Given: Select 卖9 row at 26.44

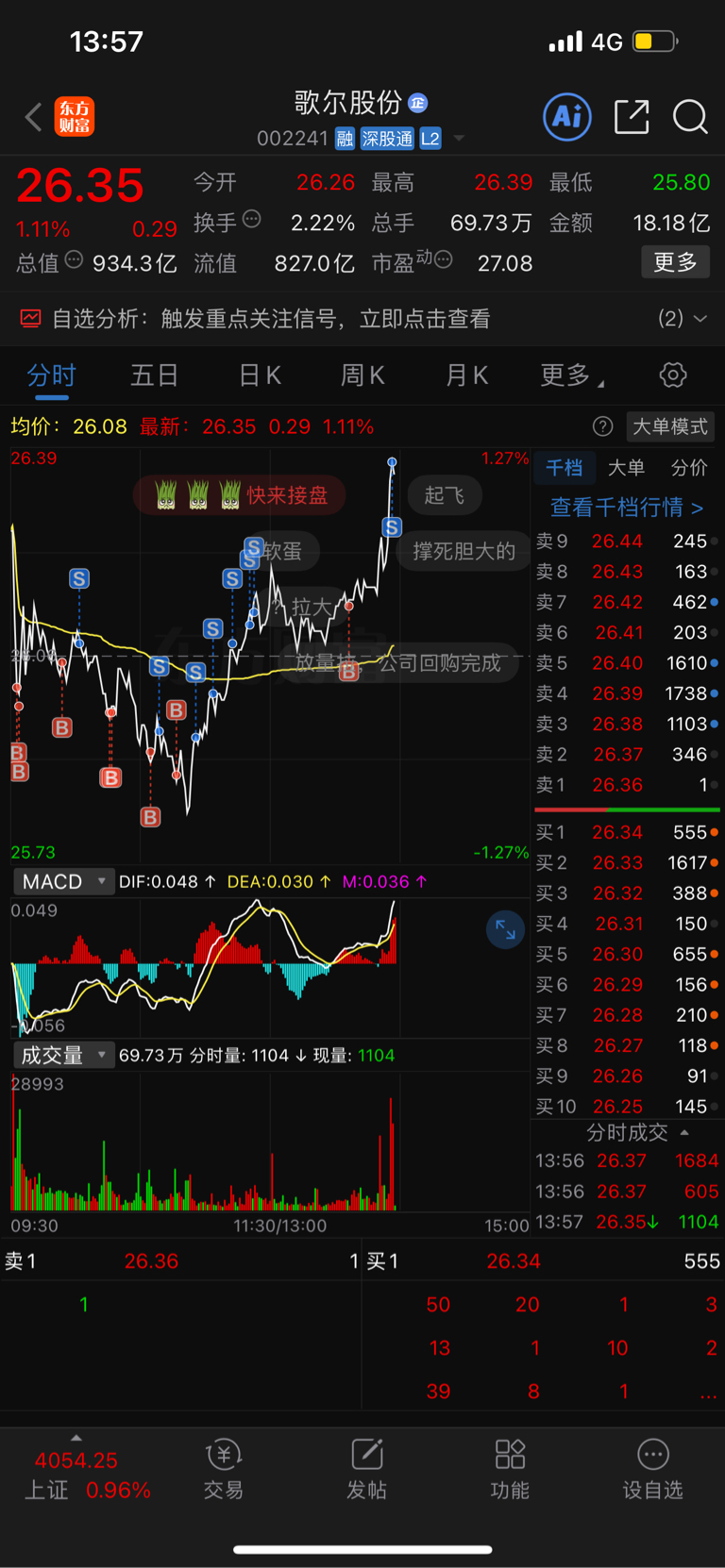Looking at the screenshot, I should coord(627,542).
